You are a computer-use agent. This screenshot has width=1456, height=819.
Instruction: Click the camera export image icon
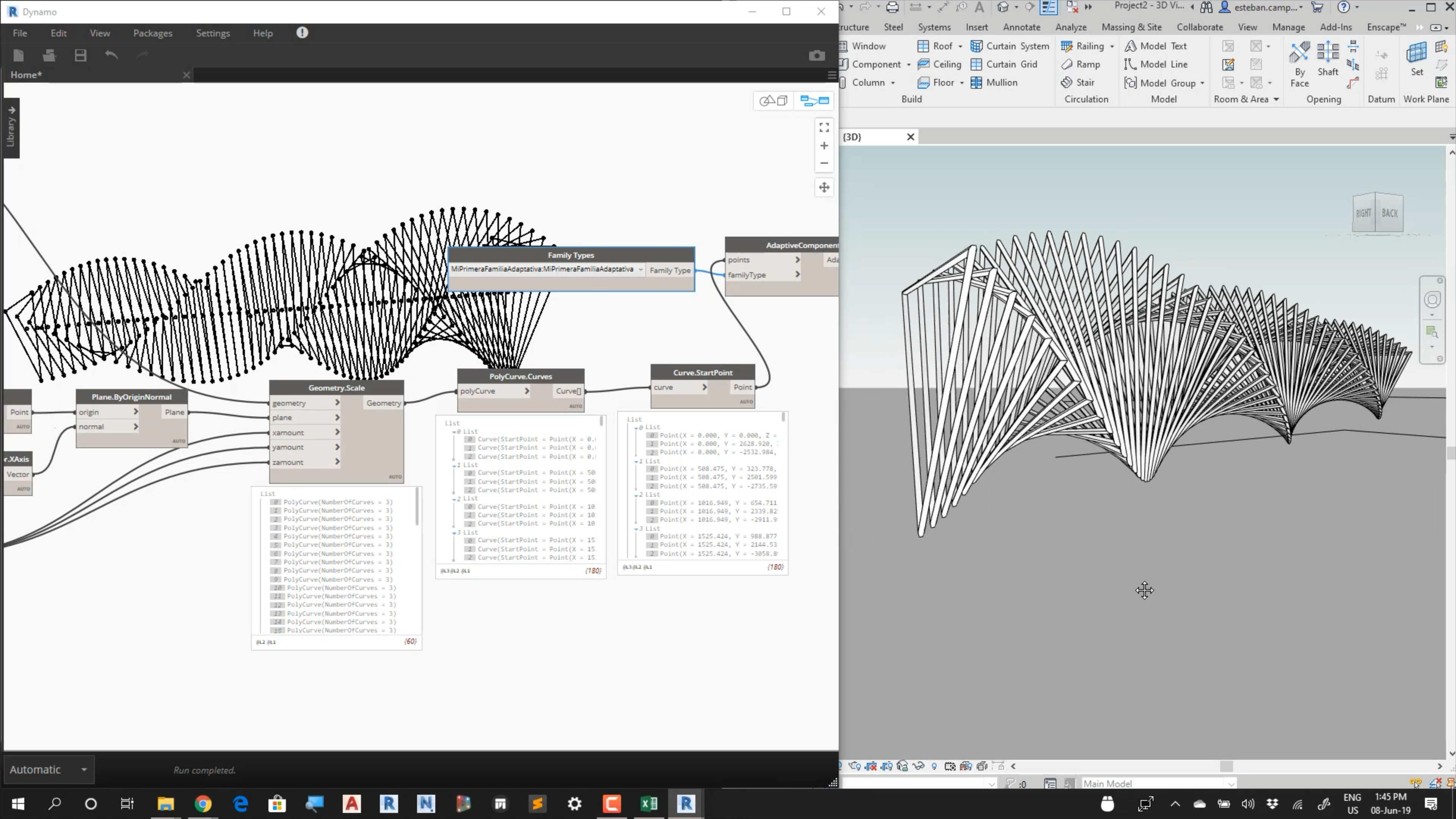[816, 55]
